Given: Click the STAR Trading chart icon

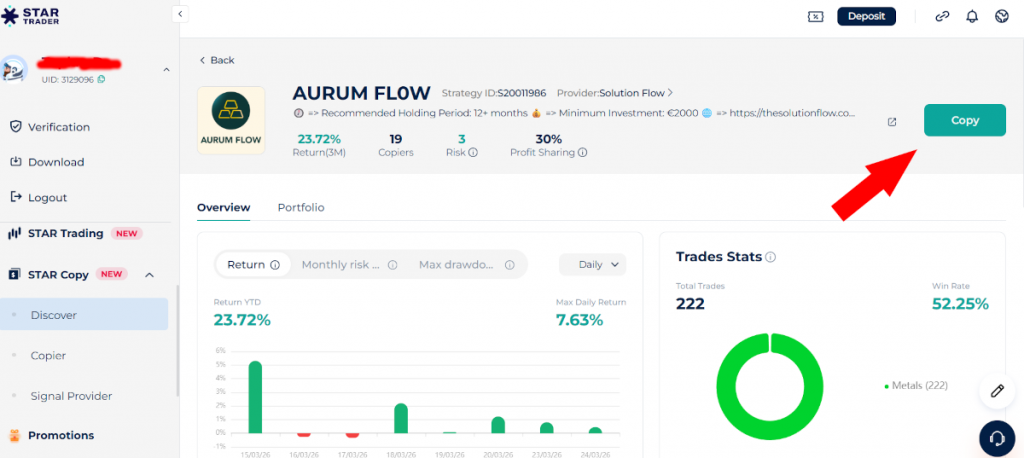Looking at the screenshot, I should click(14, 233).
